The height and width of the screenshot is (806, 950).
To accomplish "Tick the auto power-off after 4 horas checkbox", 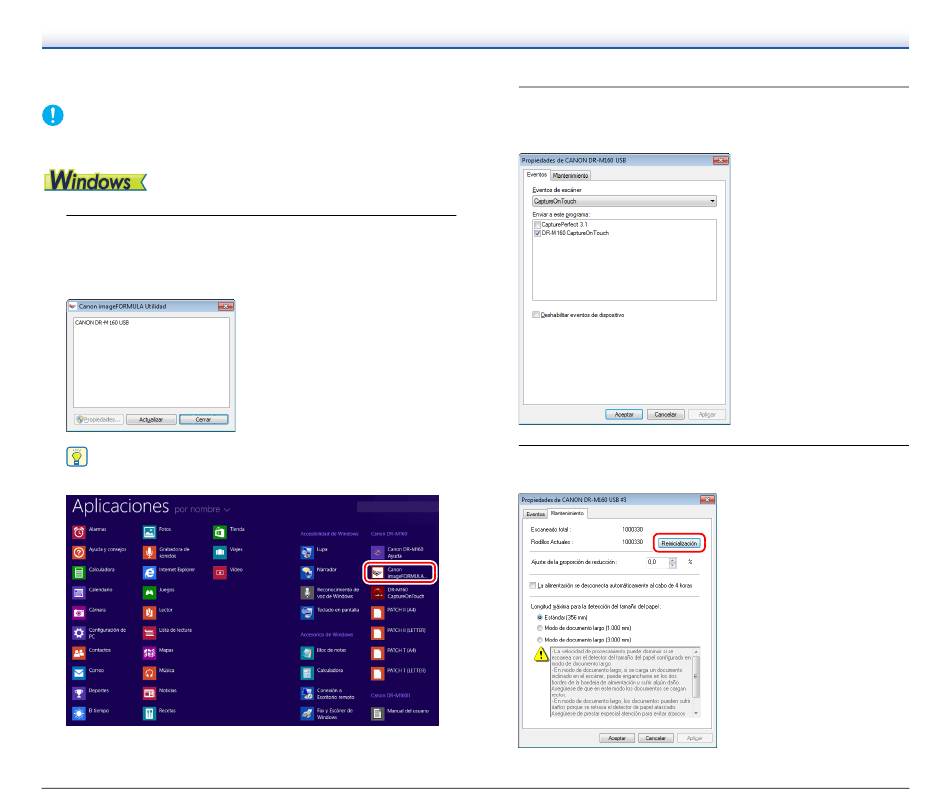I will [533, 585].
